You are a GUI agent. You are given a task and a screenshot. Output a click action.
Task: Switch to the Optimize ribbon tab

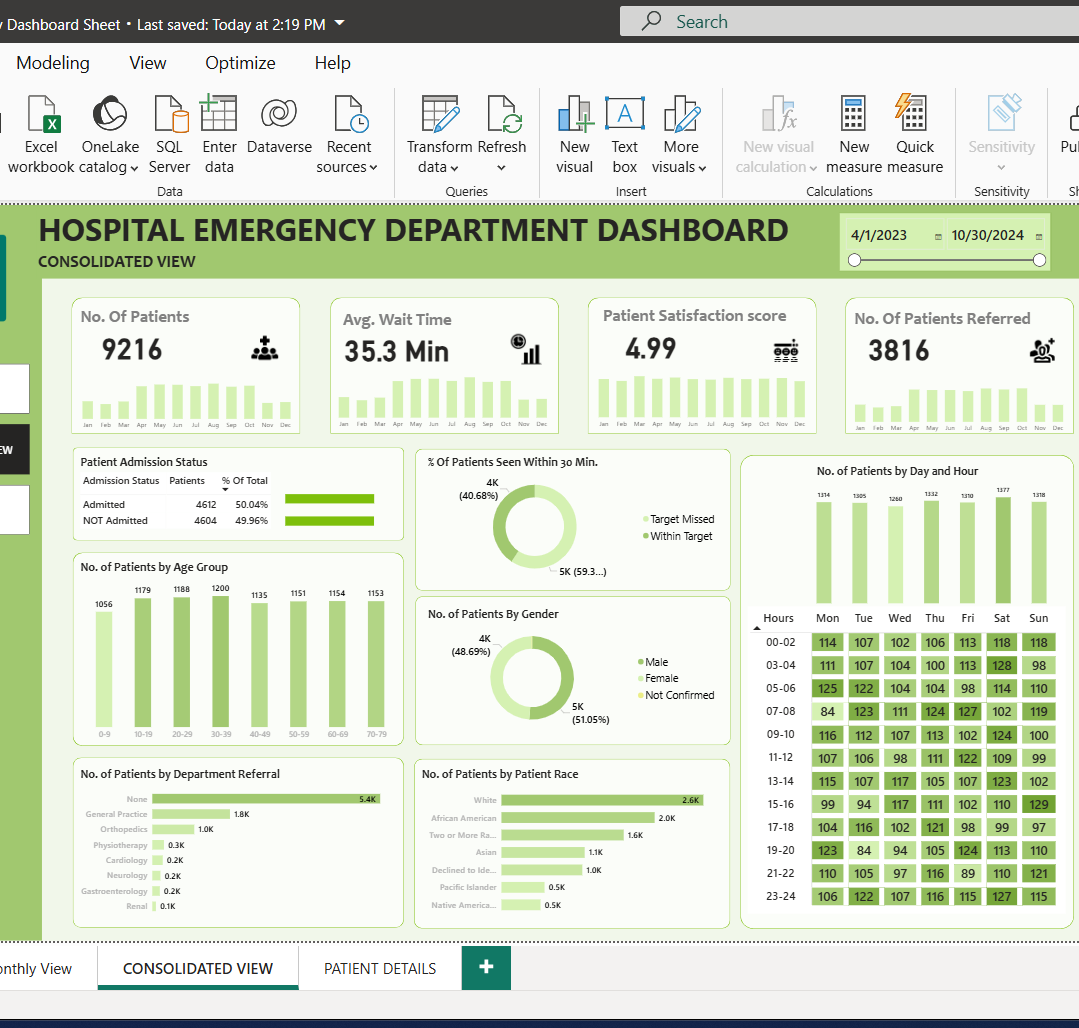coord(240,63)
